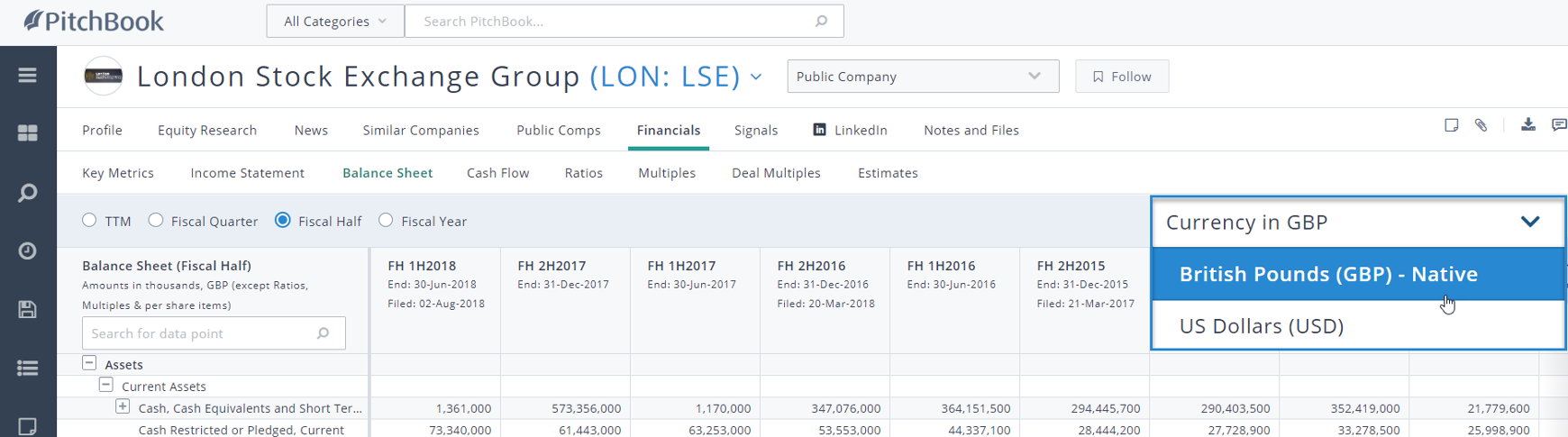Choose US Dollars (USD) option
Image resolution: width=1568 pixels, height=437 pixels.
pyautogui.click(x=1358, y=325)
